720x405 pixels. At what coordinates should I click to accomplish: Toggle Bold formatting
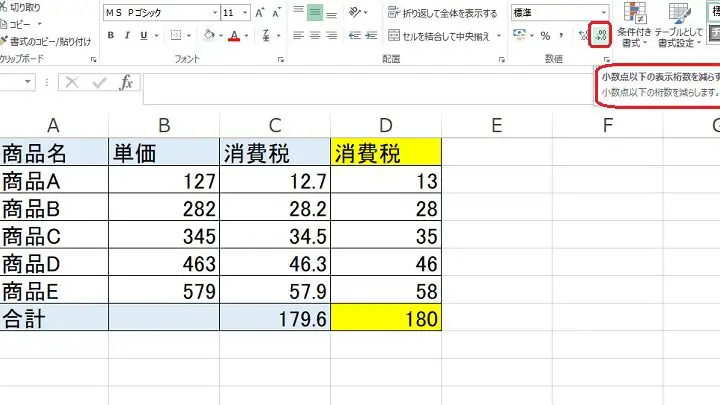[x=111, y=35]
